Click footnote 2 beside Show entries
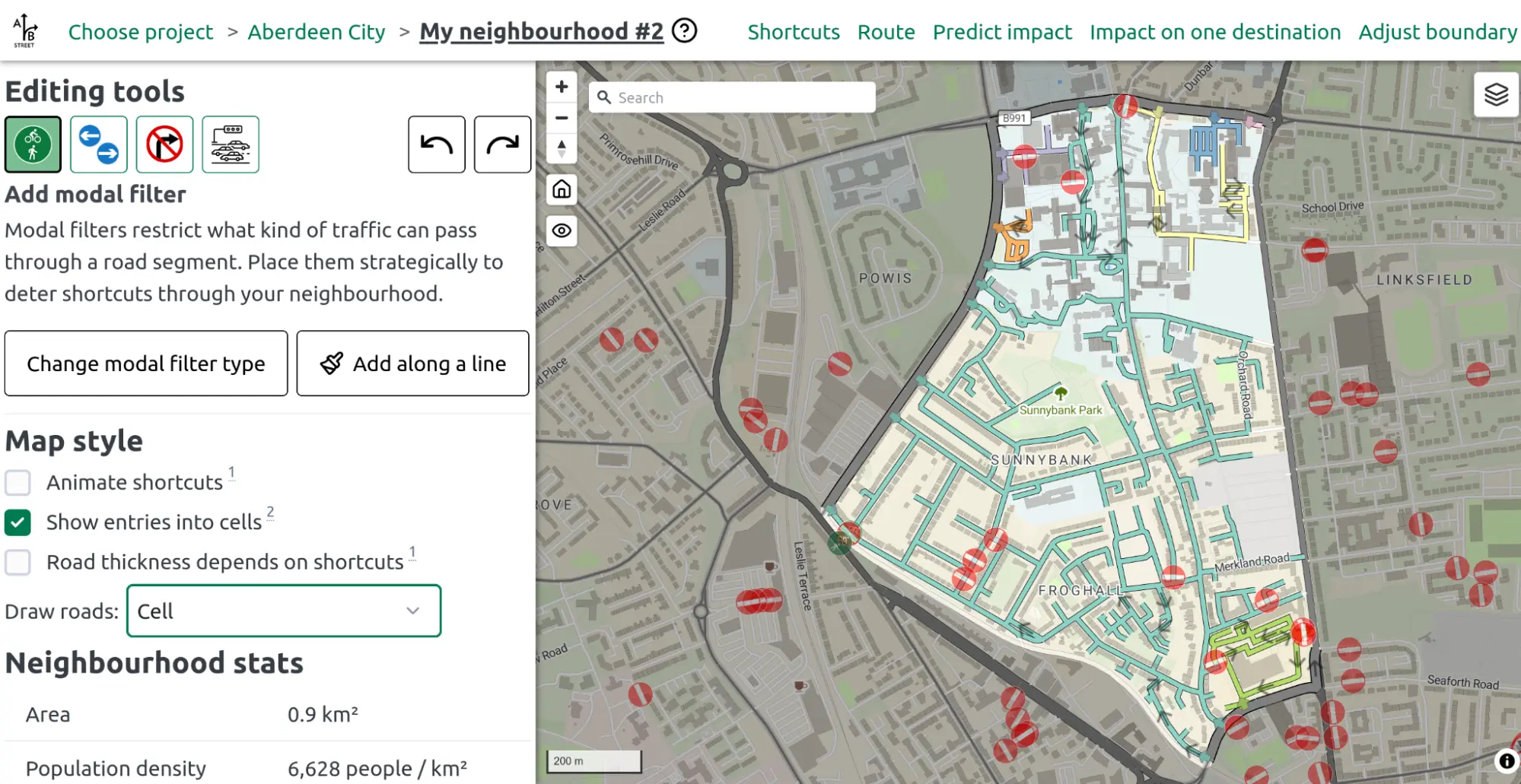1521x784 pixels. coord(270,512)
